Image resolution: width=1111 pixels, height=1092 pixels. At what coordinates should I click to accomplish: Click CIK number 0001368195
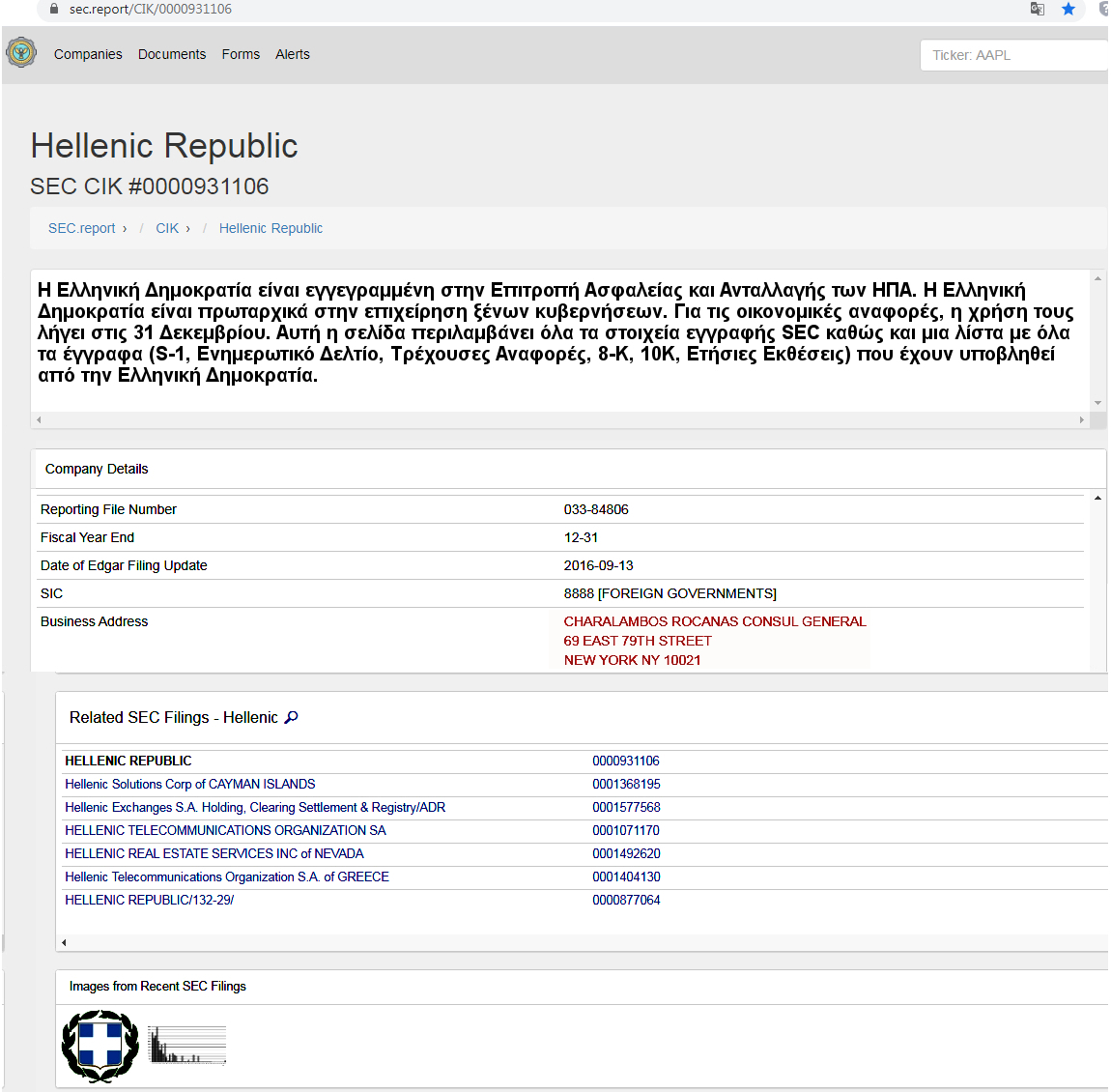[x=626, y=785]
